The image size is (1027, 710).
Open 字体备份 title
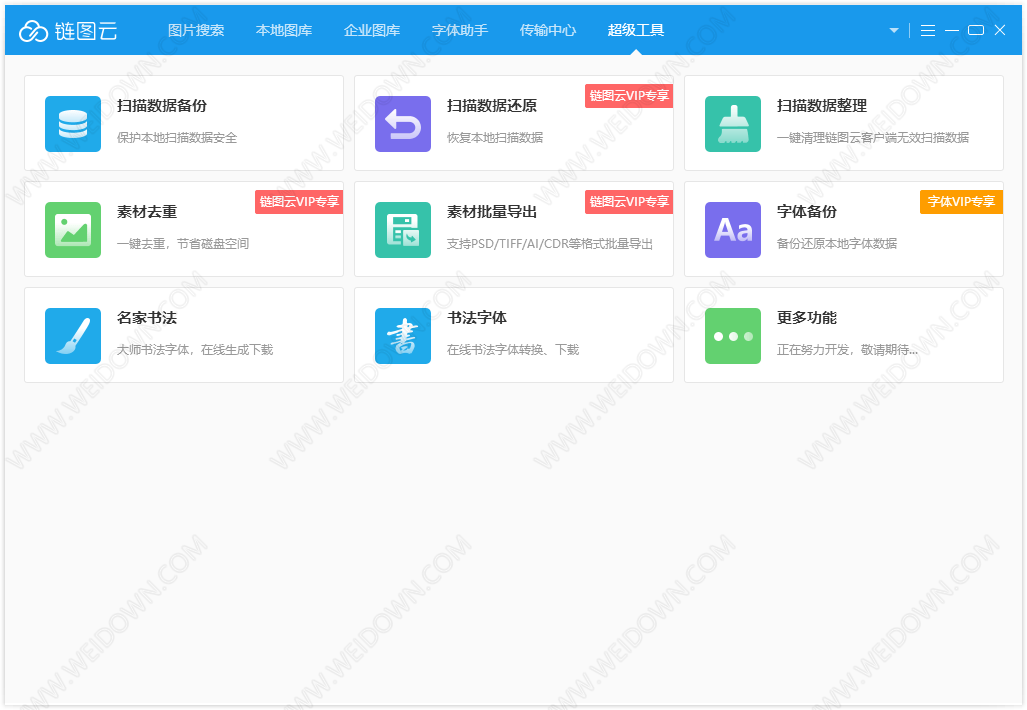click(x=807, y=212)
